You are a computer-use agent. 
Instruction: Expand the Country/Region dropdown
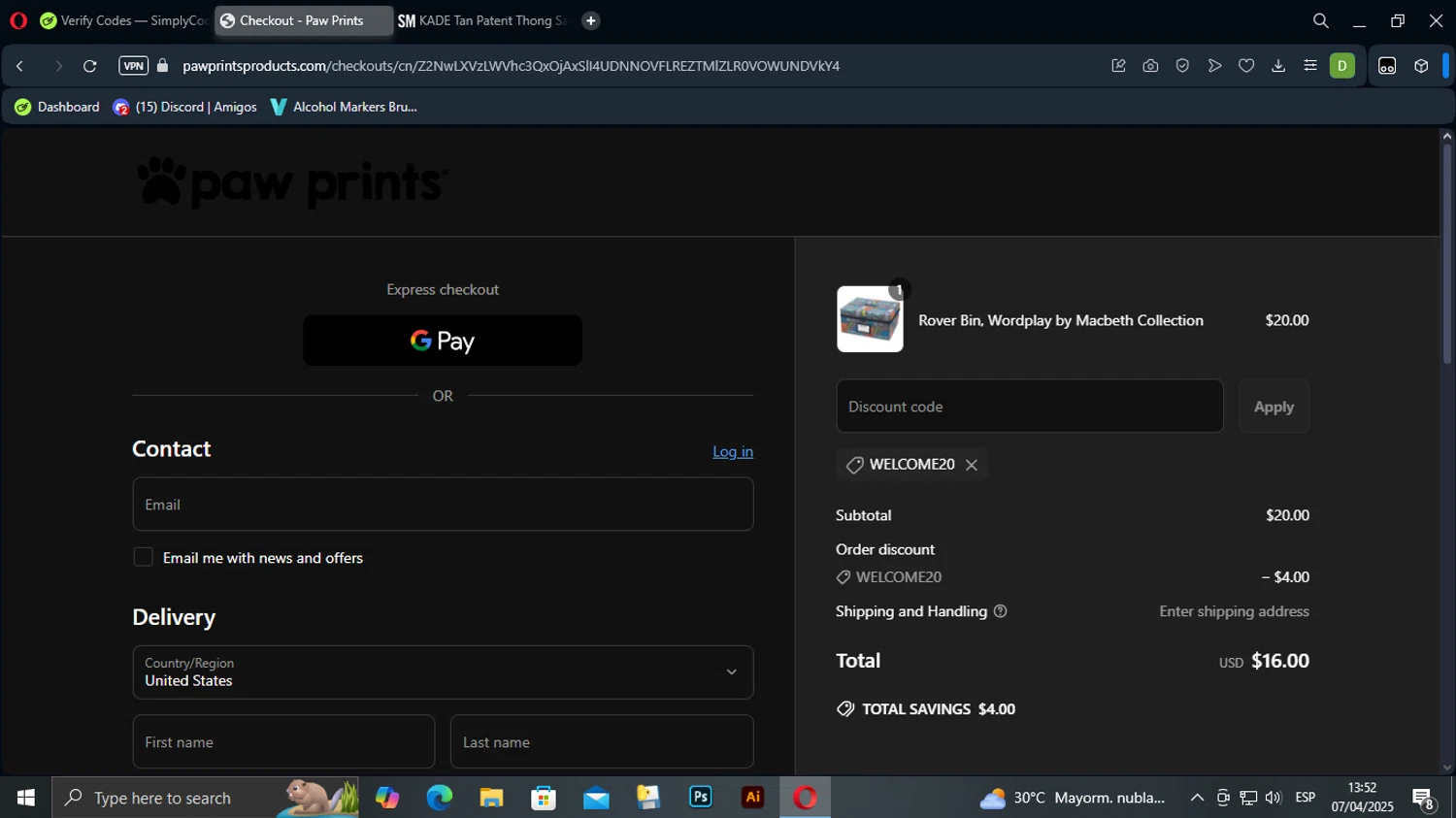[x=443, y=672]
